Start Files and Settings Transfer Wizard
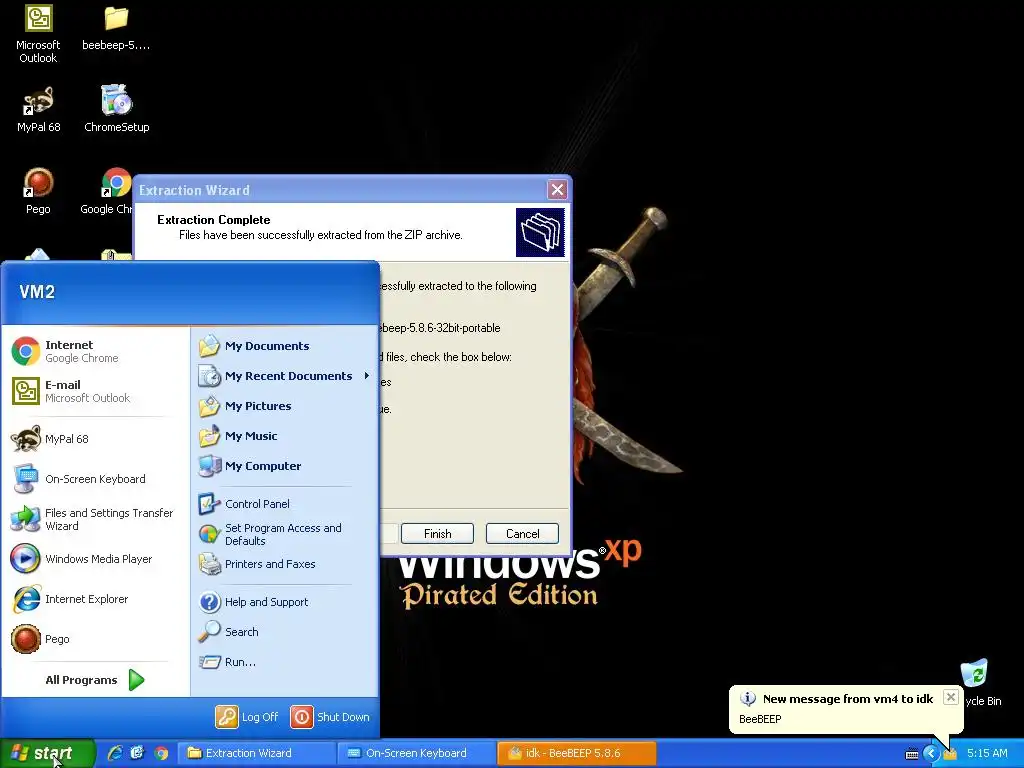 95,519
